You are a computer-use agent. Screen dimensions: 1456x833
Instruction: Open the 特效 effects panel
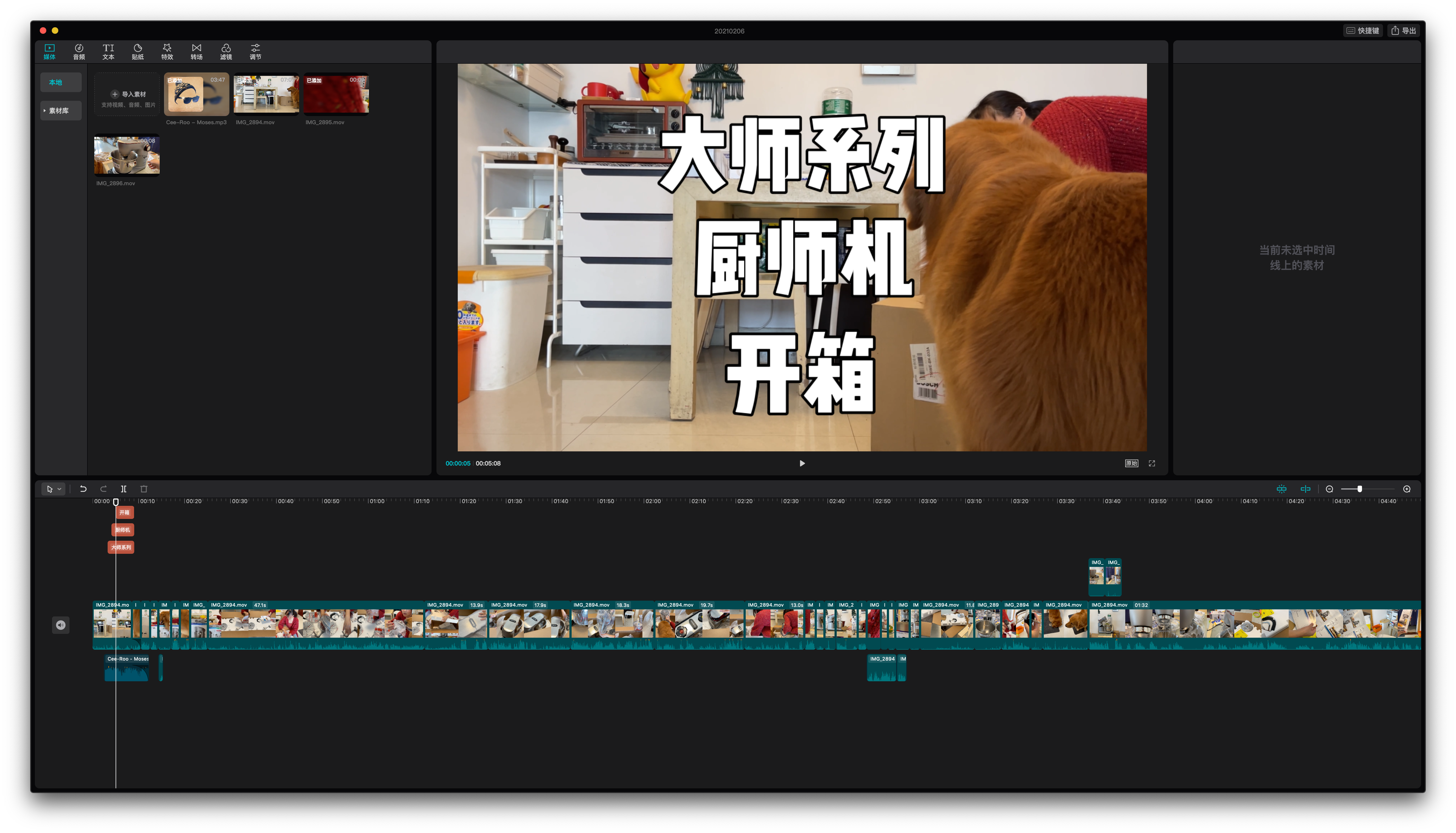coord(166,51)
